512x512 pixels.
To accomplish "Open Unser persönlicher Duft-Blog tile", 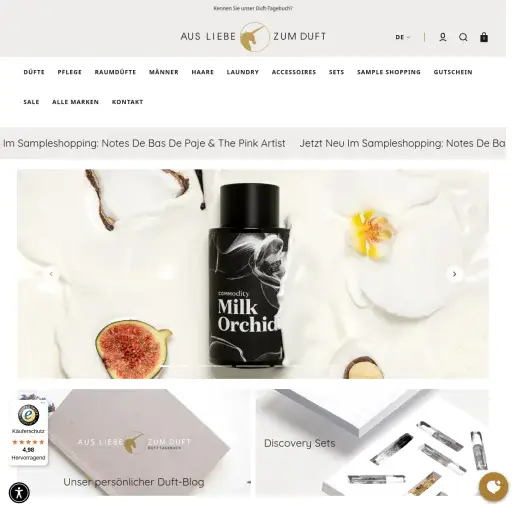I will [x=134, y=442].
